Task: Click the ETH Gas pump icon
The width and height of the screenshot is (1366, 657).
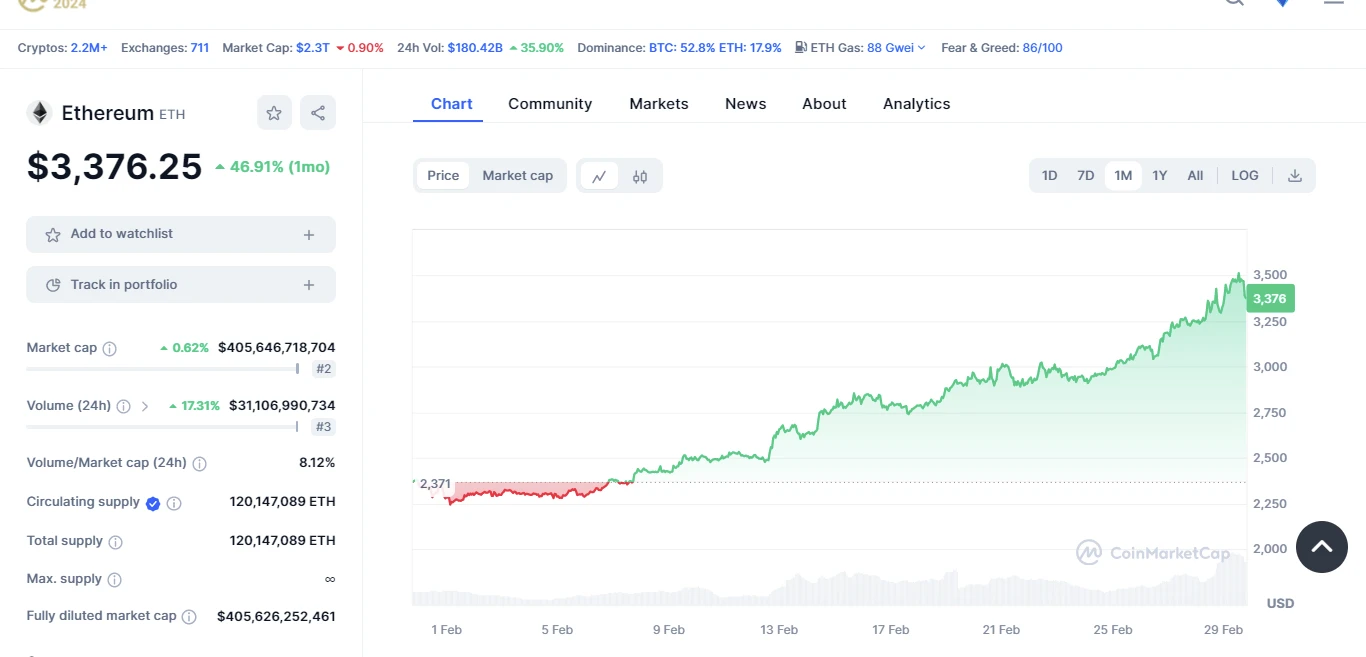Action: 801,47
